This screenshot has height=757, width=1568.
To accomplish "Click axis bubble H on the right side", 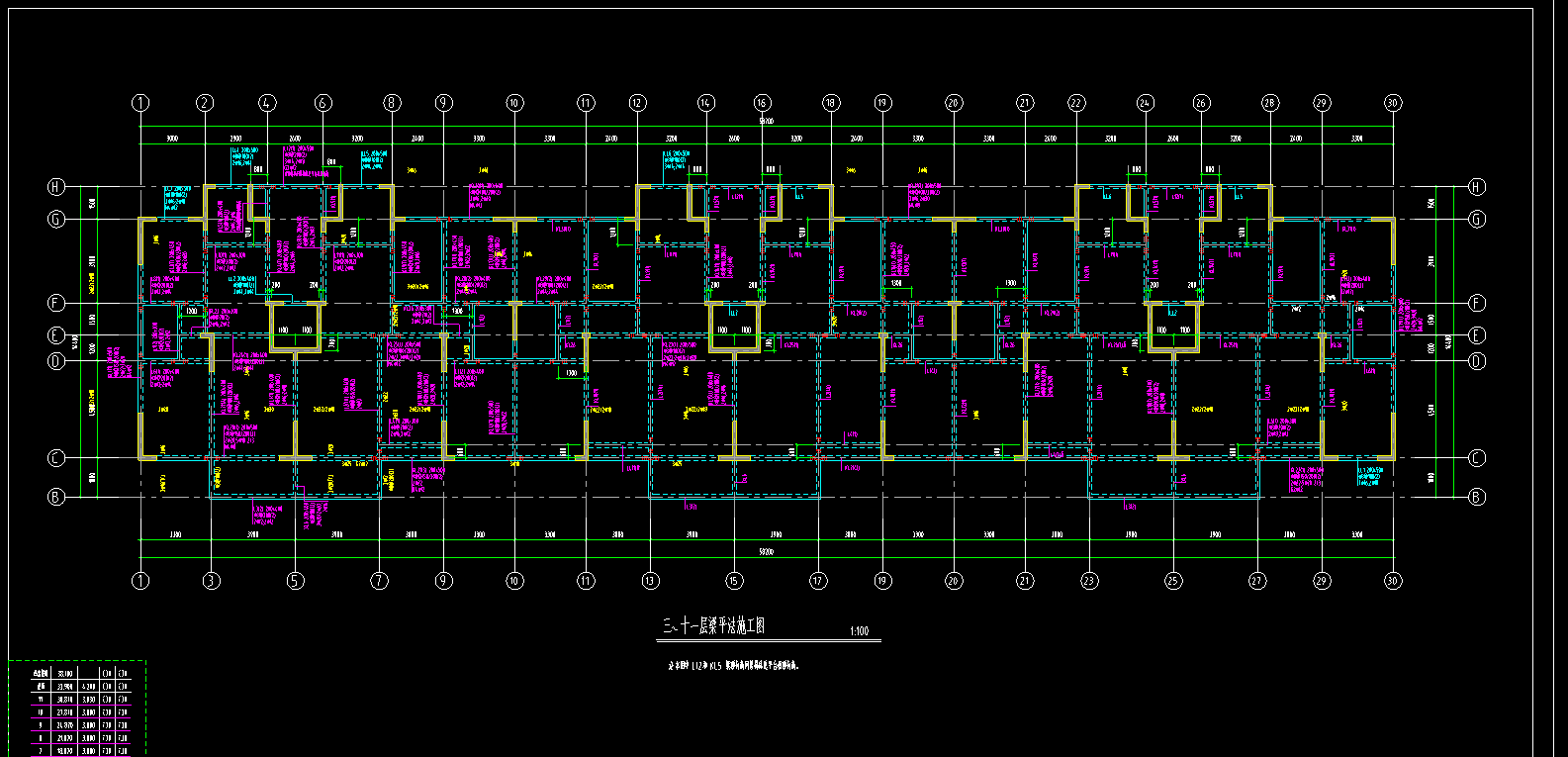I will 1477,187.
